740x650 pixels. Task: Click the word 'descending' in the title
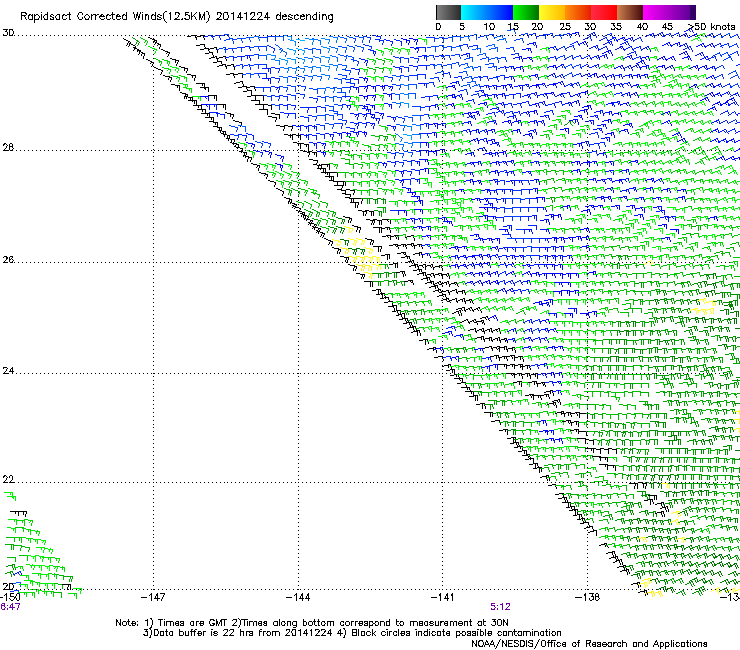click(x=304, y=17)
